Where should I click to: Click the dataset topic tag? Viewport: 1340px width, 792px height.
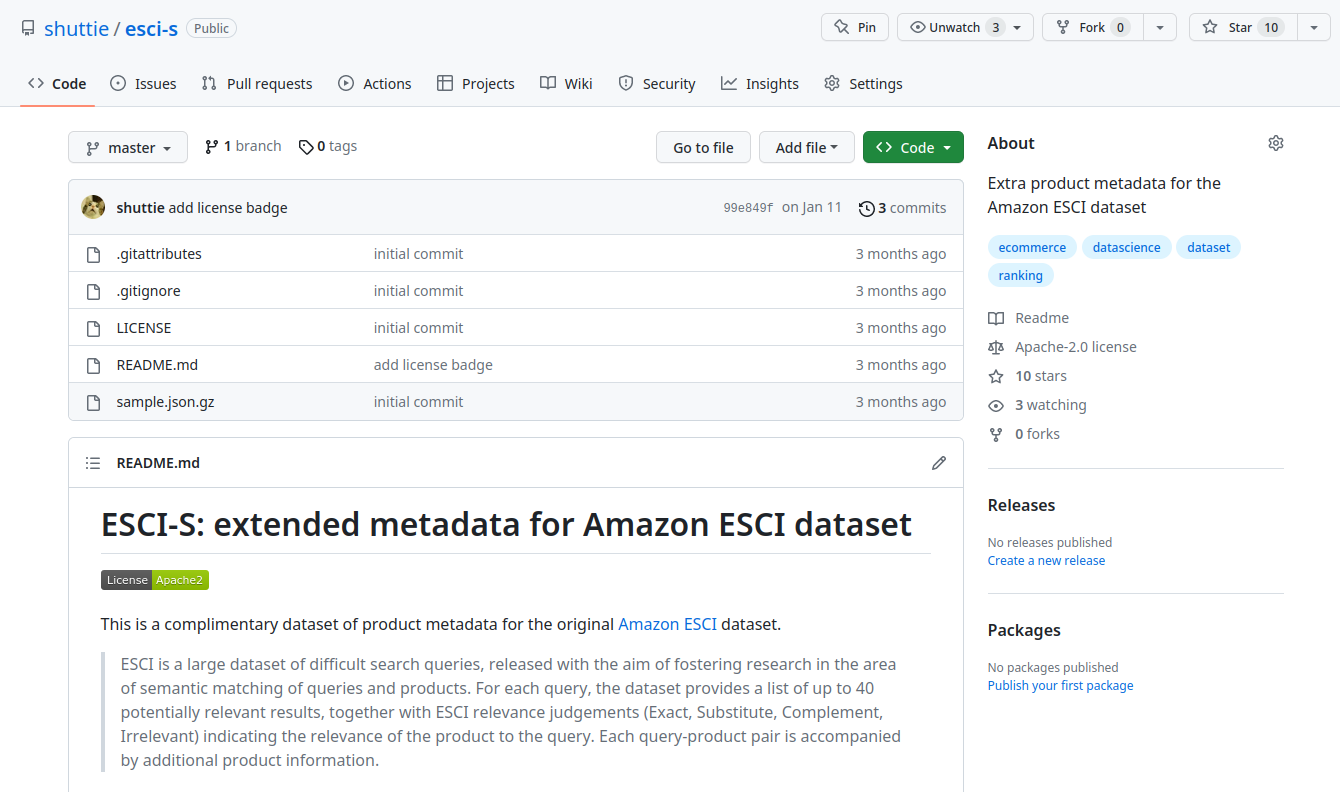[1208, 247]
